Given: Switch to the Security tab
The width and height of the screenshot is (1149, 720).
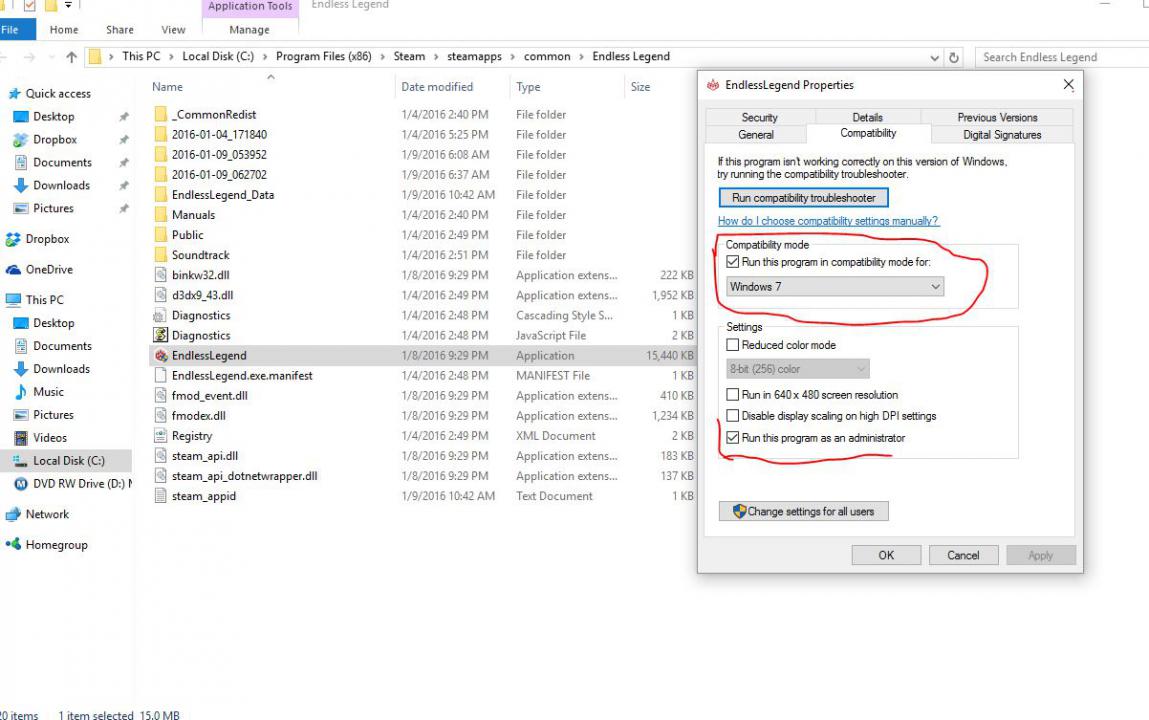Looking at the screenshot, I should (759, 117).
